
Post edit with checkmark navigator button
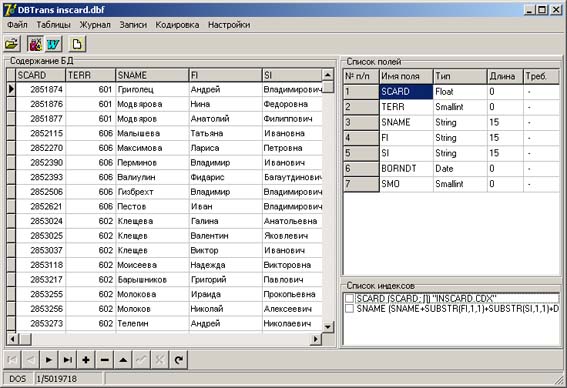141,360
